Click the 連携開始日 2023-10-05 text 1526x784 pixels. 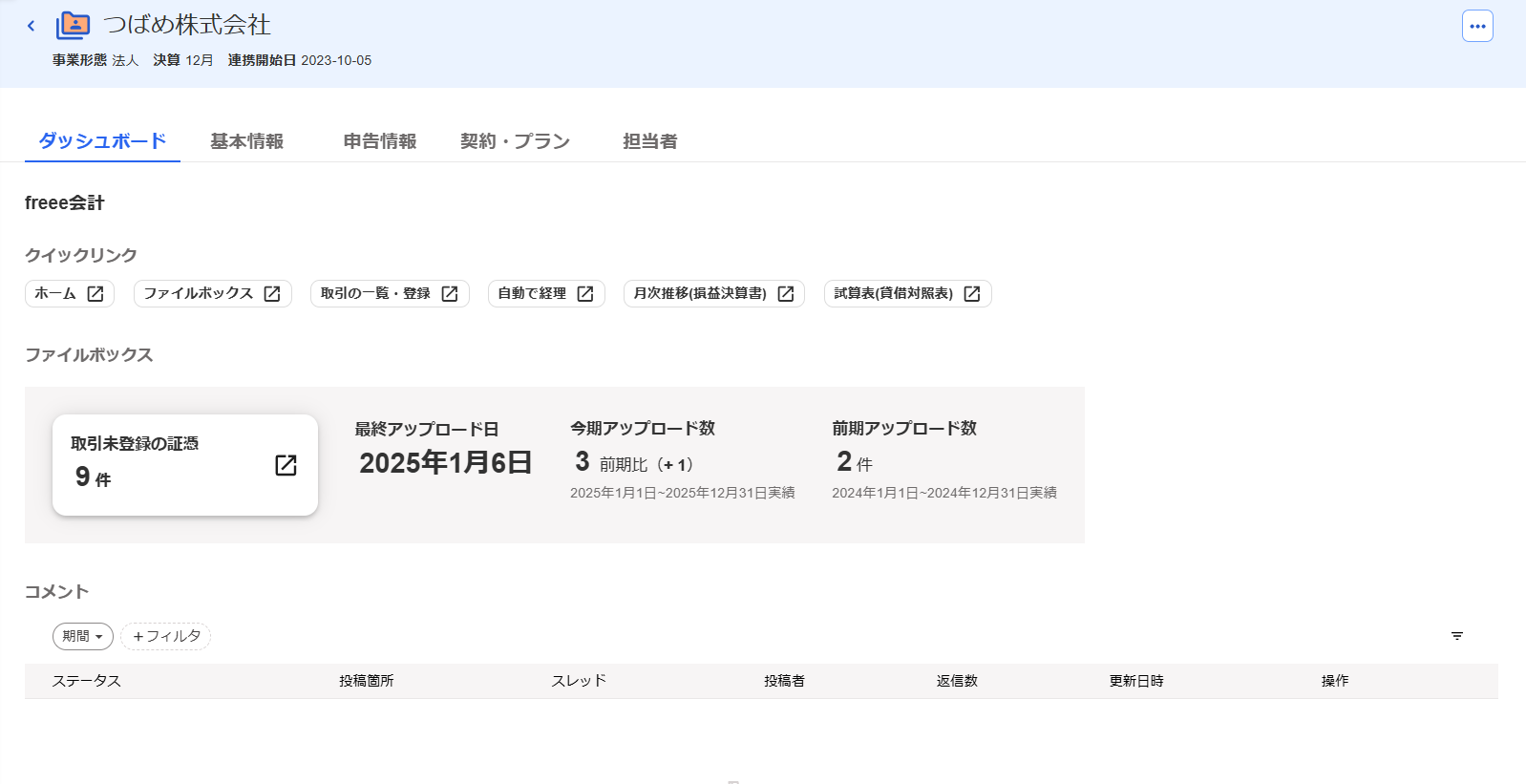coord(300,60)
